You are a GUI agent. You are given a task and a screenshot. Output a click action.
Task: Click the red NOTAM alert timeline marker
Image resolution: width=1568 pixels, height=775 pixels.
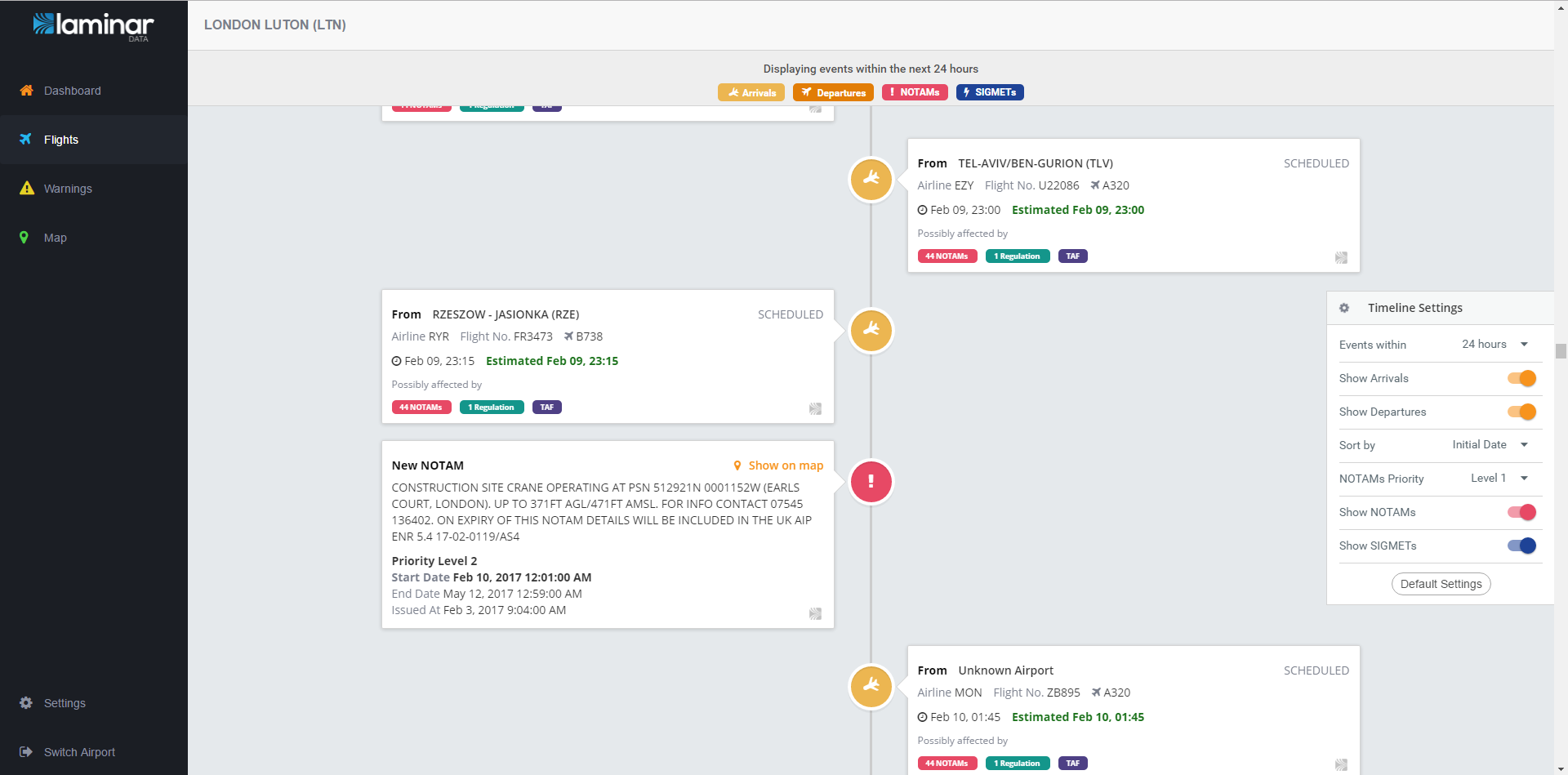pos(871,482)
